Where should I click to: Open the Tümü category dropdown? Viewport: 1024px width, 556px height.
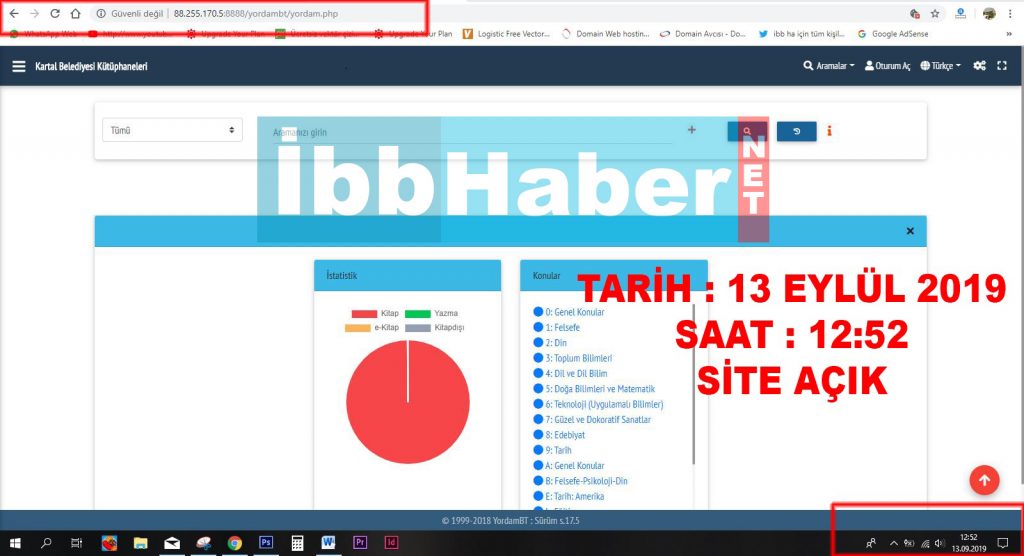172,130
